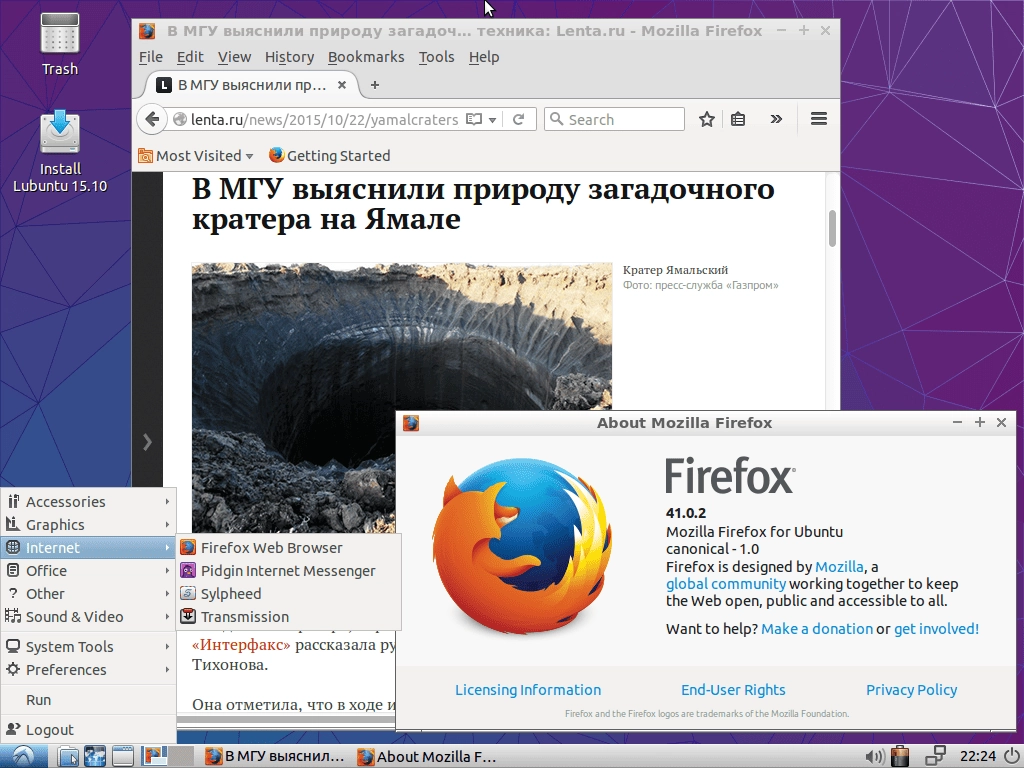The width and height of the screenshot is (1024, 768).
Task: Go back with the Firefox back arrow
Action: (x=152, y=120)
